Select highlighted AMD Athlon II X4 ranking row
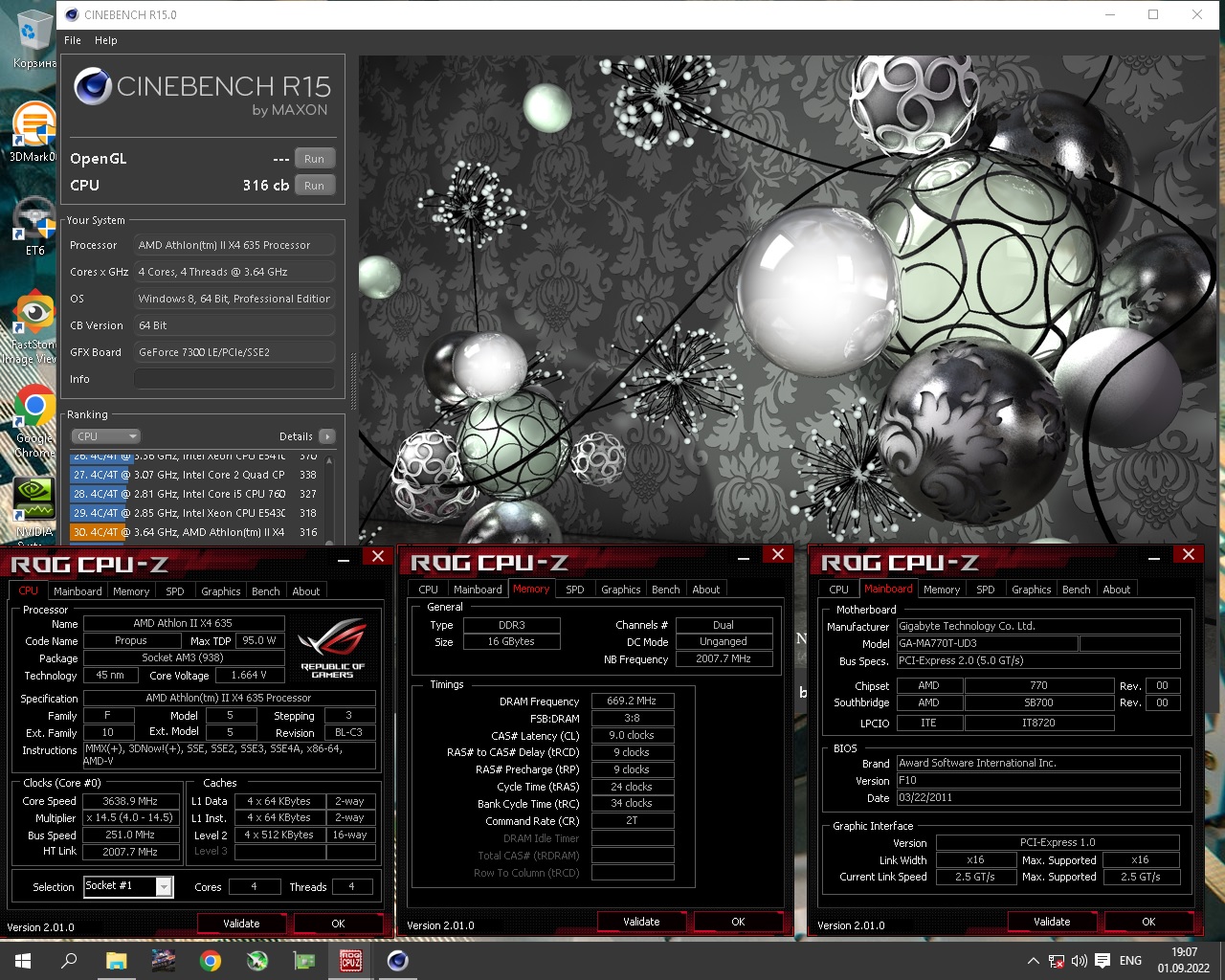1225x980 pixels. point(194,532)
